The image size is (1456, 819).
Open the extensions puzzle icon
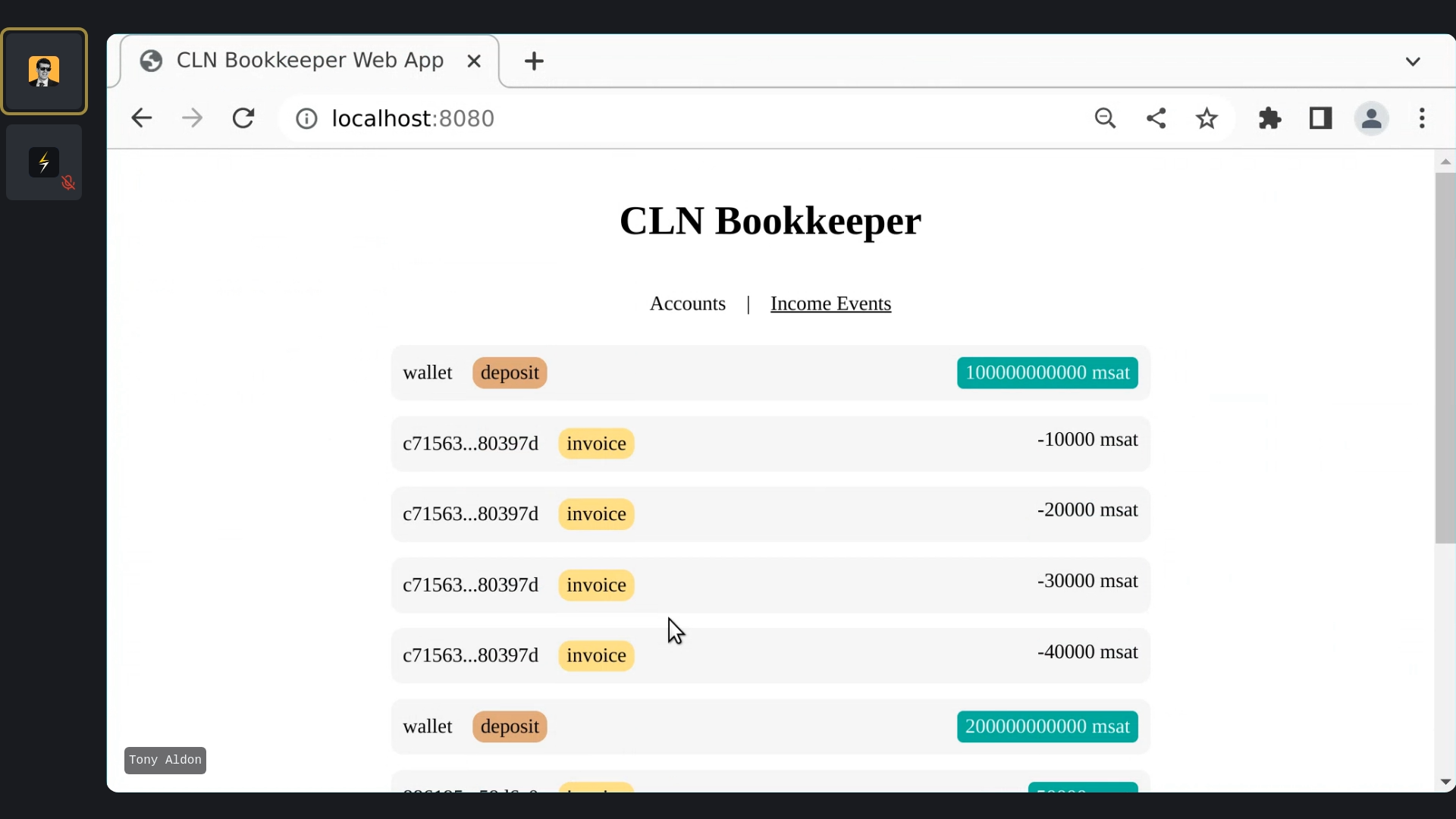[x=1269, y=118]
